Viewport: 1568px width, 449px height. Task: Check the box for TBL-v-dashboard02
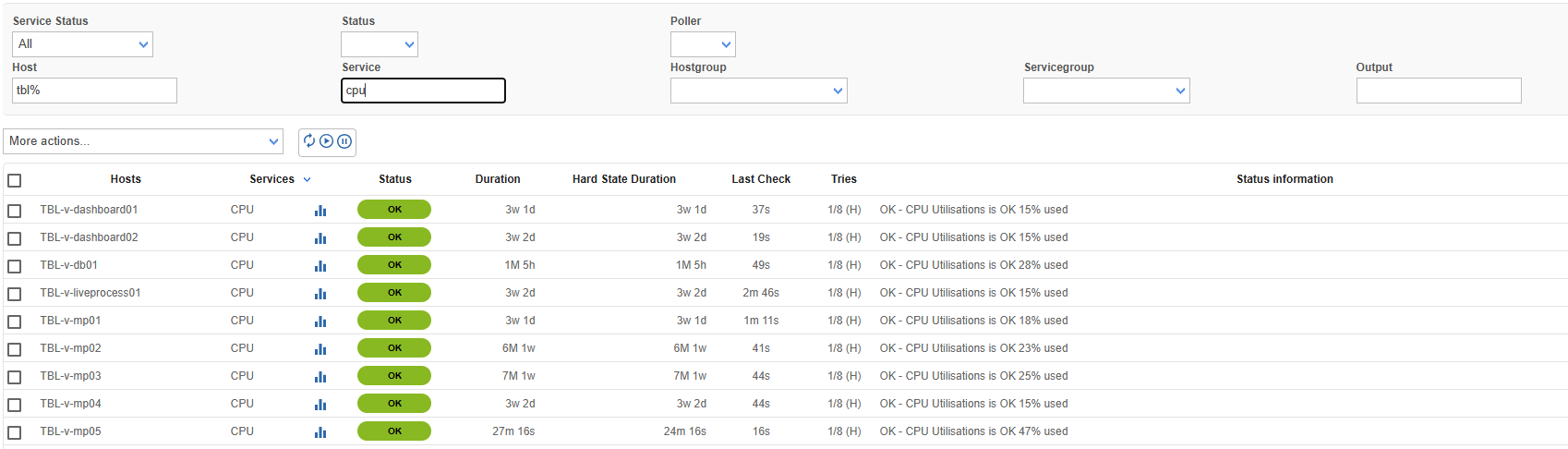[x=15, y=238]
